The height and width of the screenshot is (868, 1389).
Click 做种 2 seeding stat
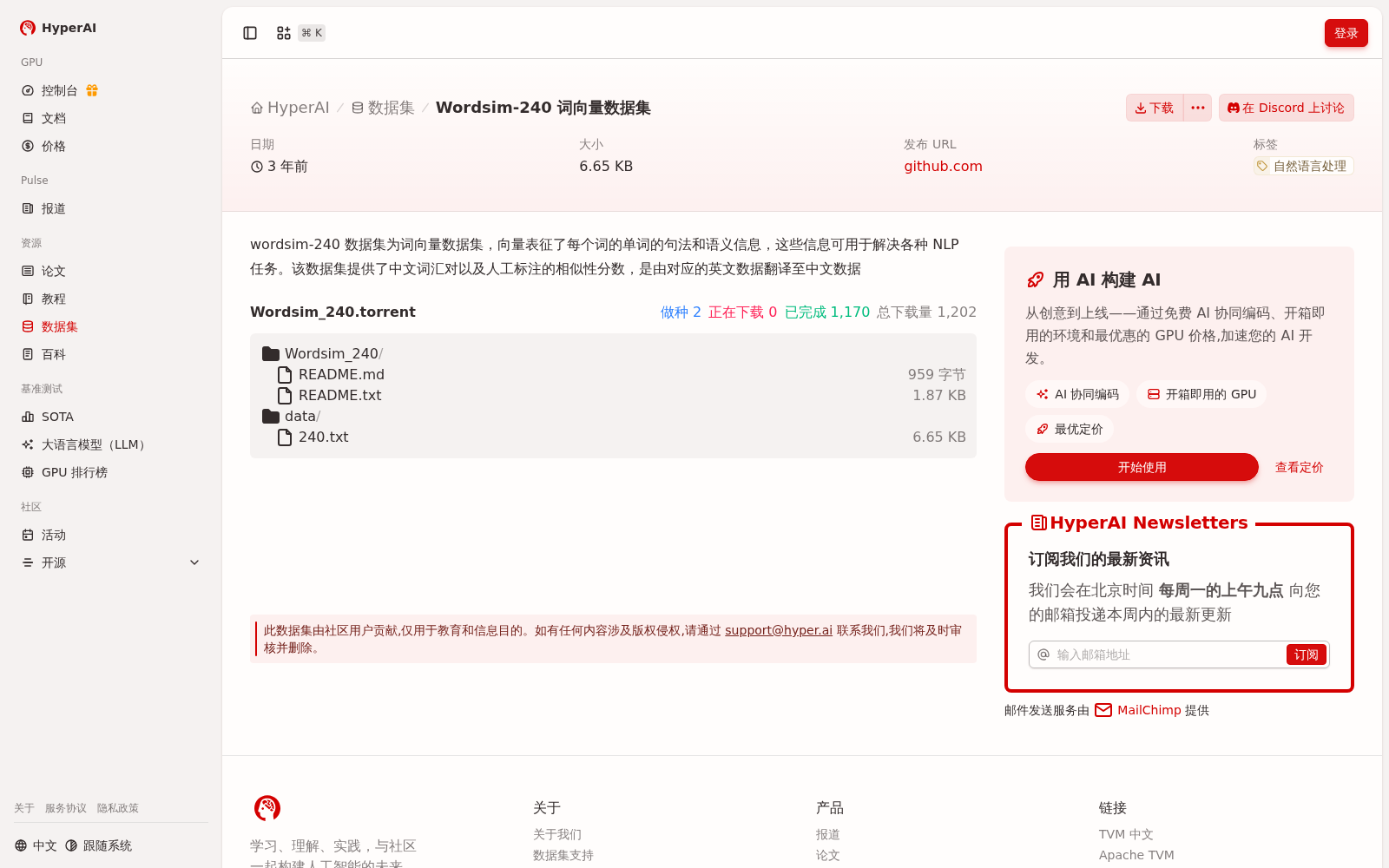[x=681, y=312]
